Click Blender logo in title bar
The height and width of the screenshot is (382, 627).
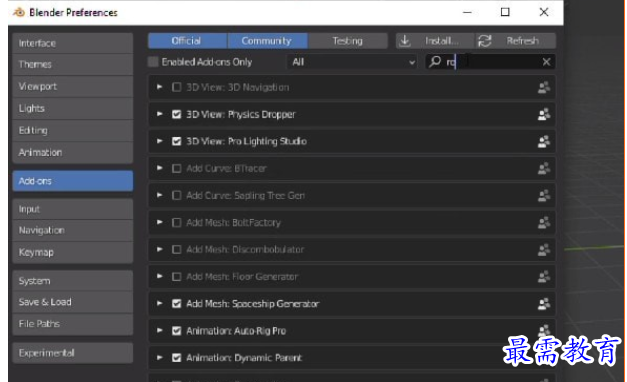(19, 12)
